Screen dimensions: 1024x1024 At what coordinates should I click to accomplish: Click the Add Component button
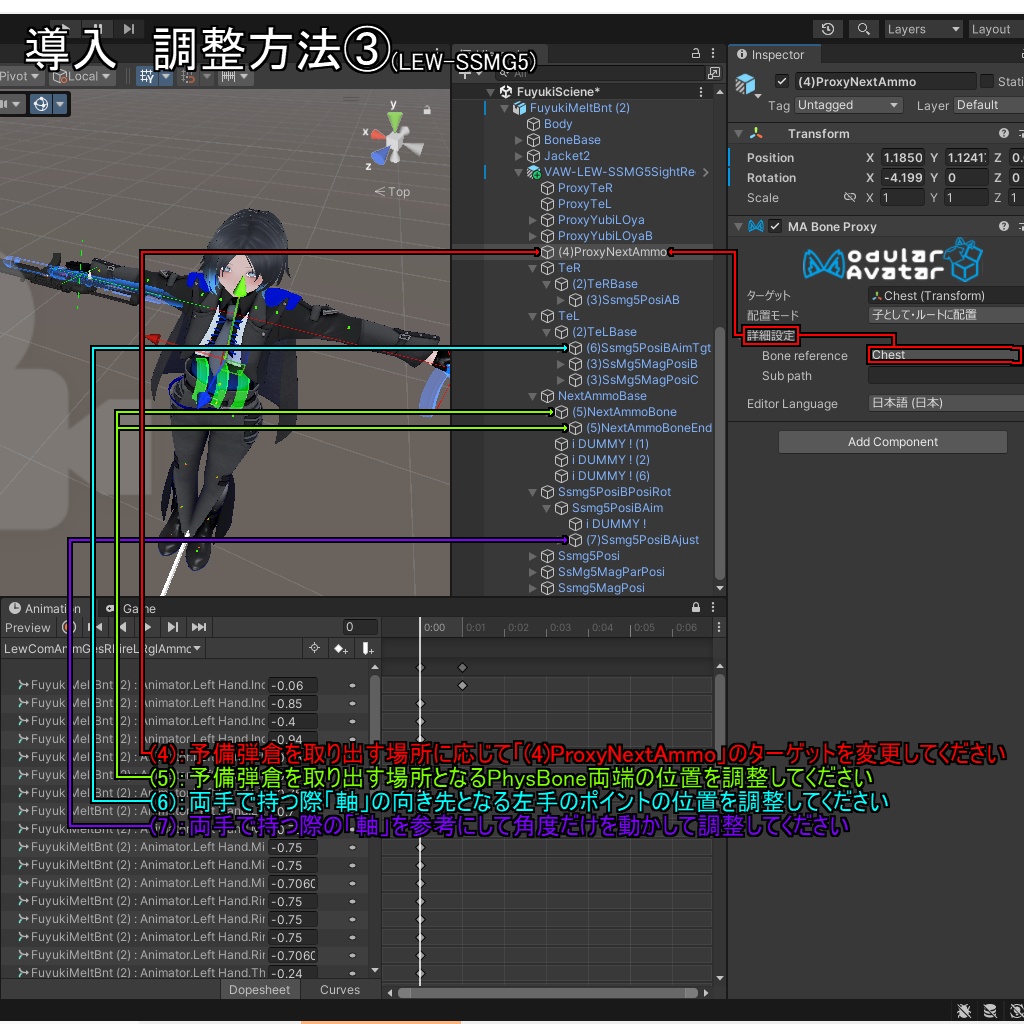click(x=892, y=441)
